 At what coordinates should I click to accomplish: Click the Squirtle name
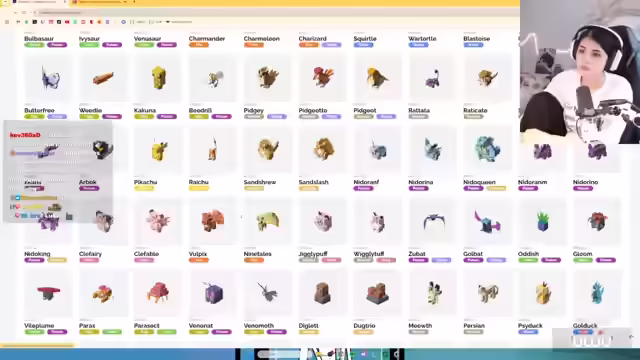tap(365, 38)
